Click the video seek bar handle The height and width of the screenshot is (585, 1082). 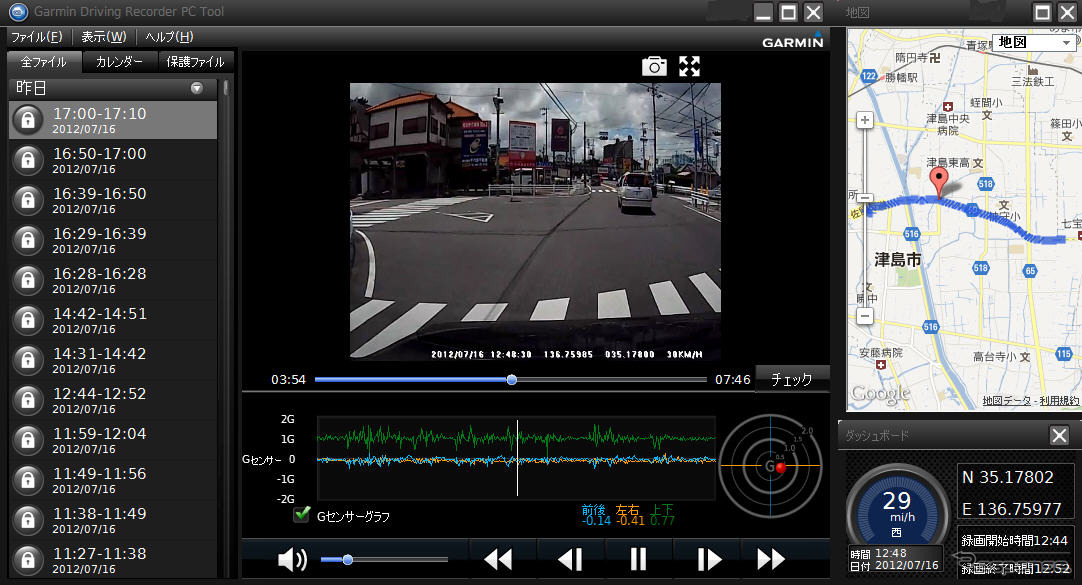tap(512, 380)
